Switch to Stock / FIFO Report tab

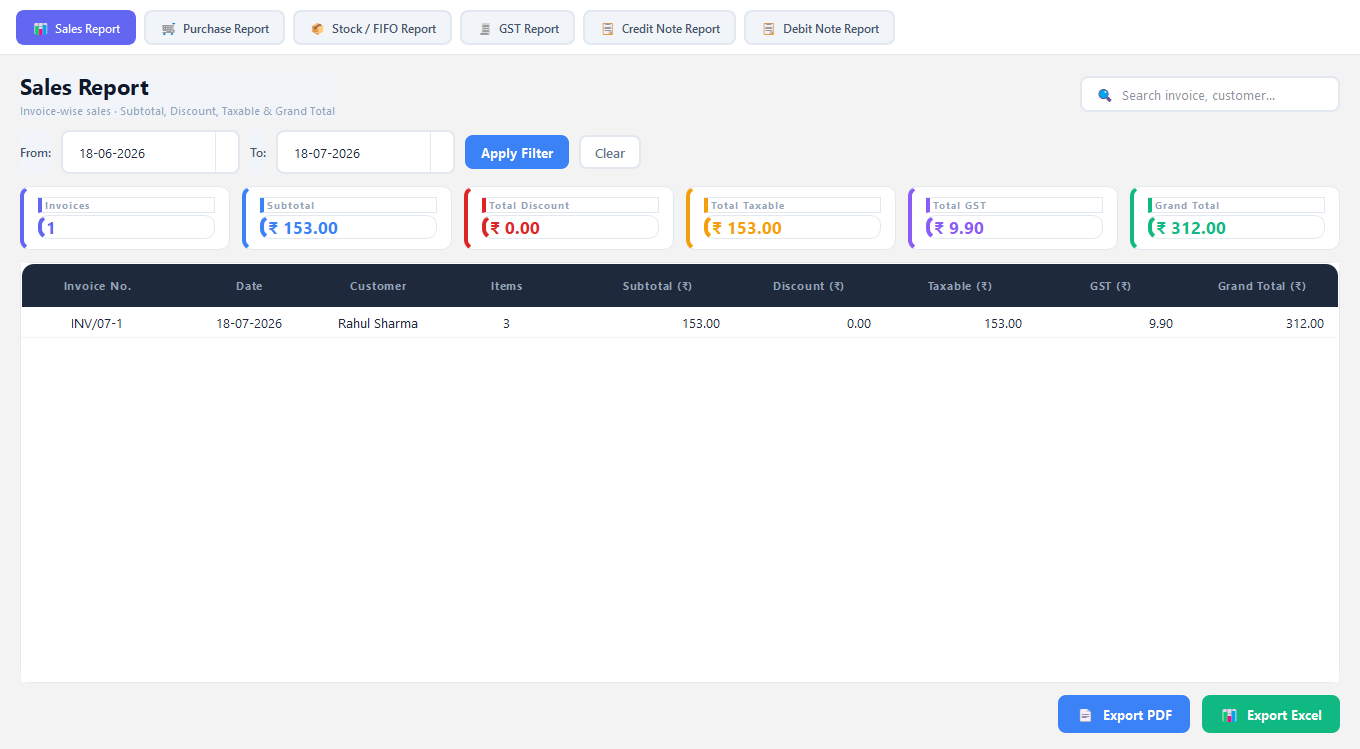point(372,28)
